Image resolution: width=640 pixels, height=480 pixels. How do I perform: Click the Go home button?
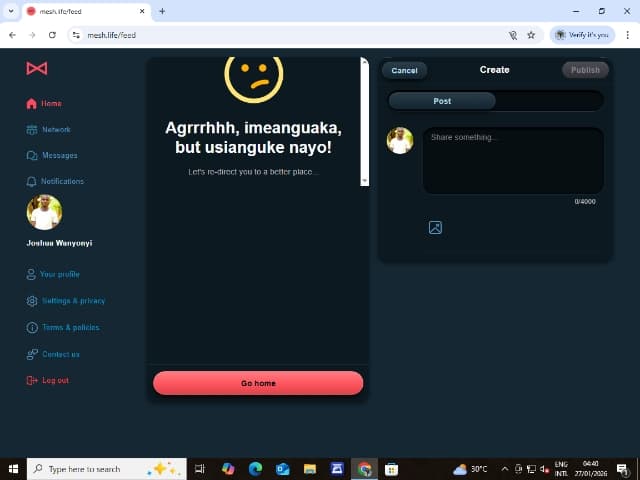pos(258,383)
